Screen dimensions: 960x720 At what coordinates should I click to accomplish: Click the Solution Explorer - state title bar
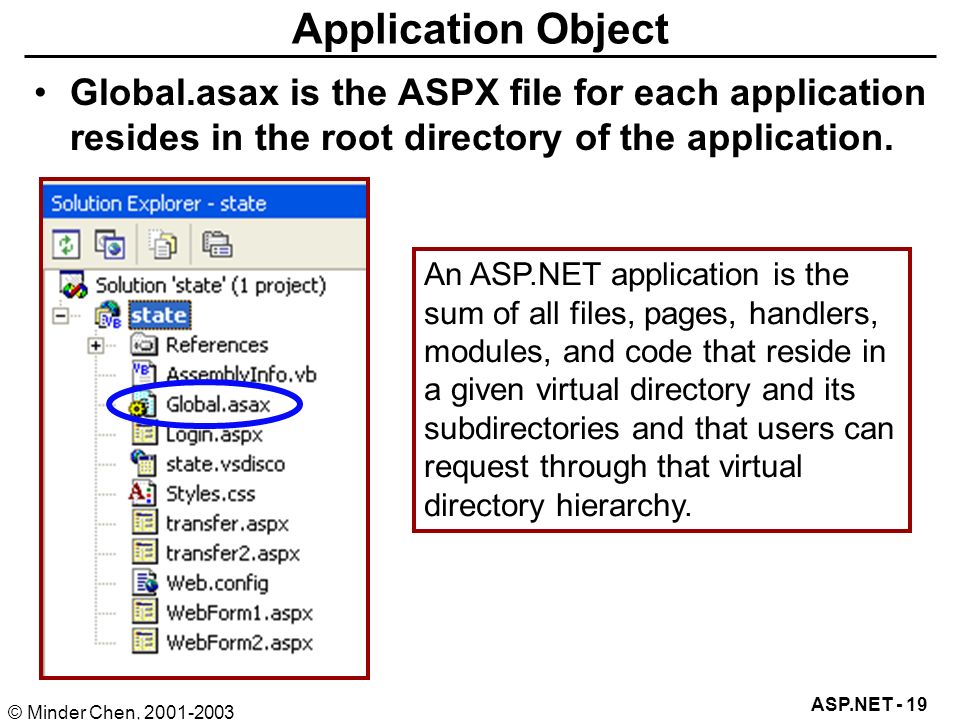204,203
